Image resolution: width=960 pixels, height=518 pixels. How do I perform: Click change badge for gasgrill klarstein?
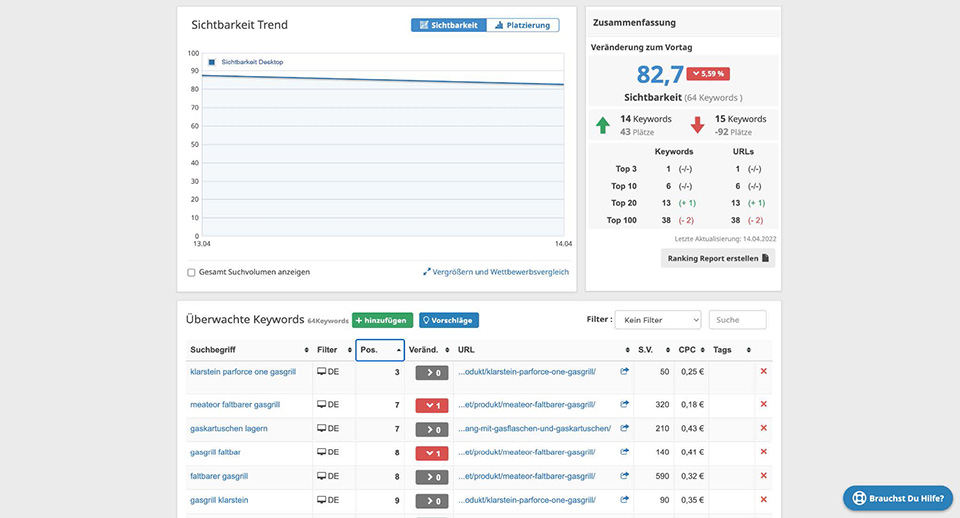click(432, 501)
